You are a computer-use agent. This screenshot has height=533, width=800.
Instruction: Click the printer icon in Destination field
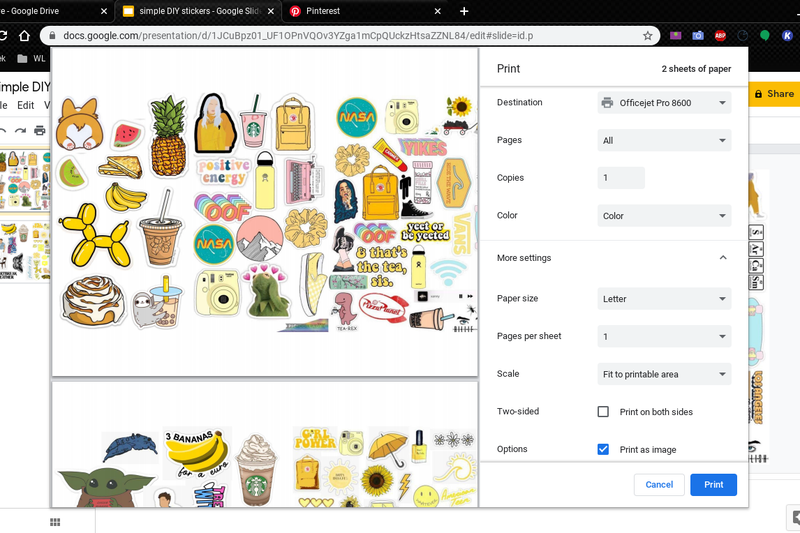[x=607, y=103]
